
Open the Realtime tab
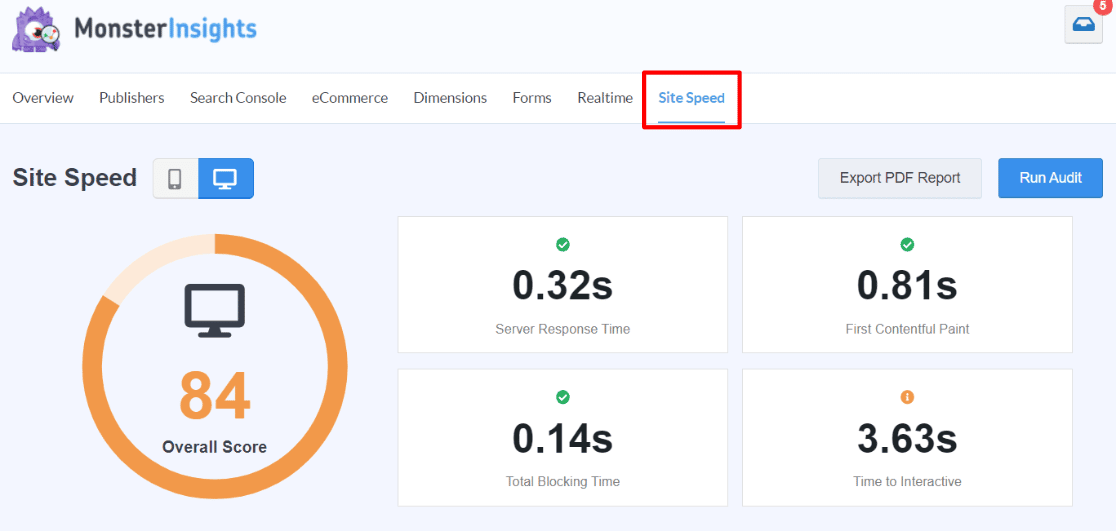click(605, 98)
